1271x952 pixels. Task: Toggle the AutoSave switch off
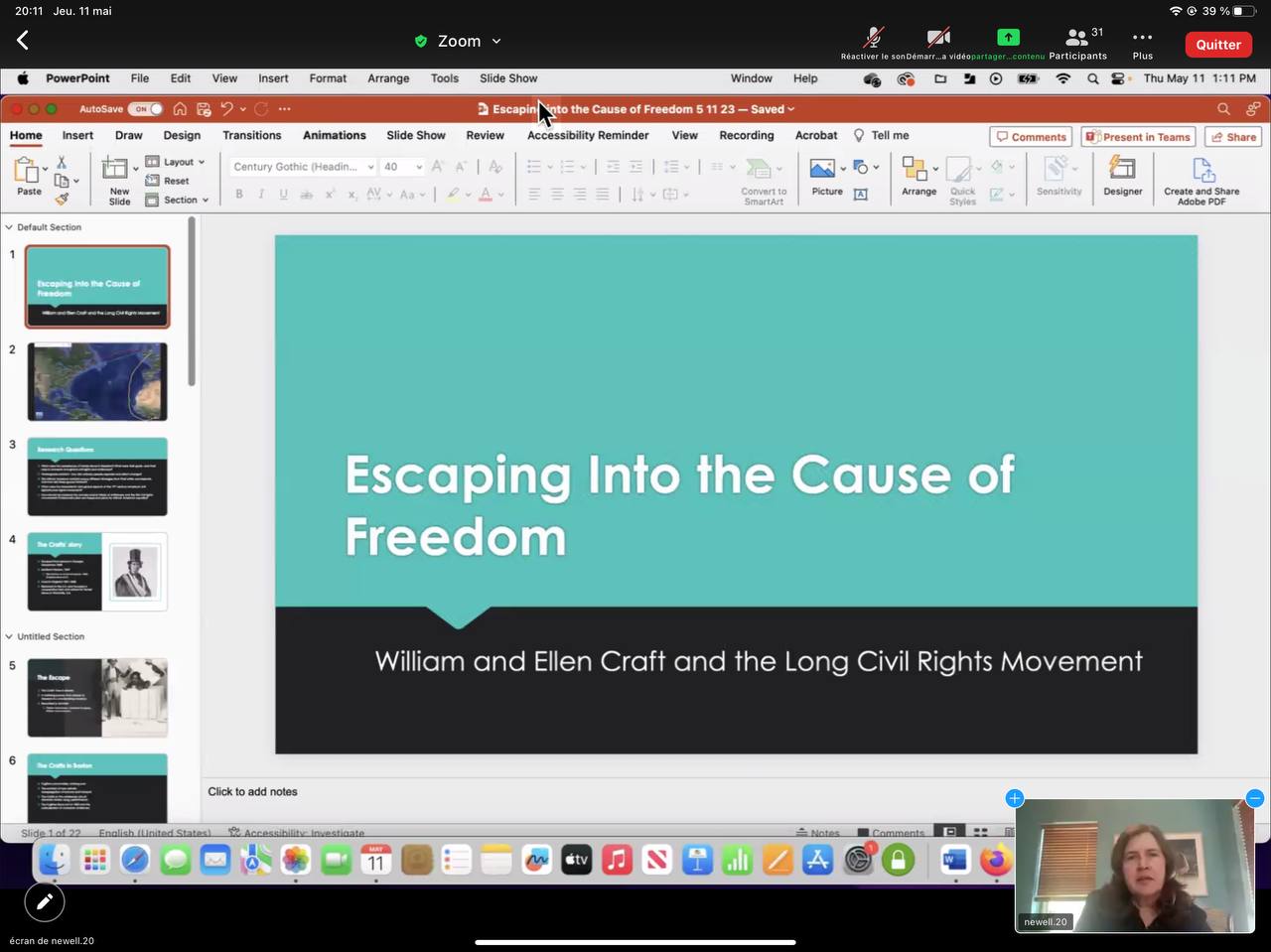148,109
